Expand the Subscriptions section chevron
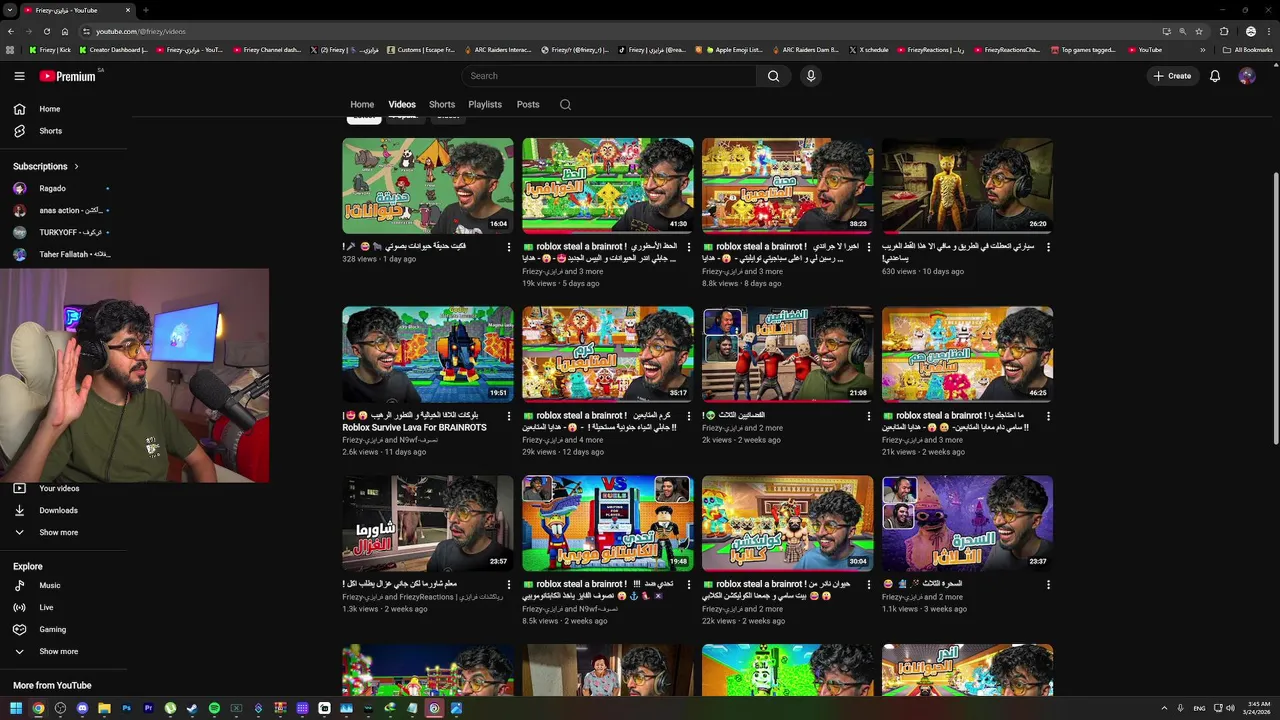1280x720 pixels. [x=76, y=166]
